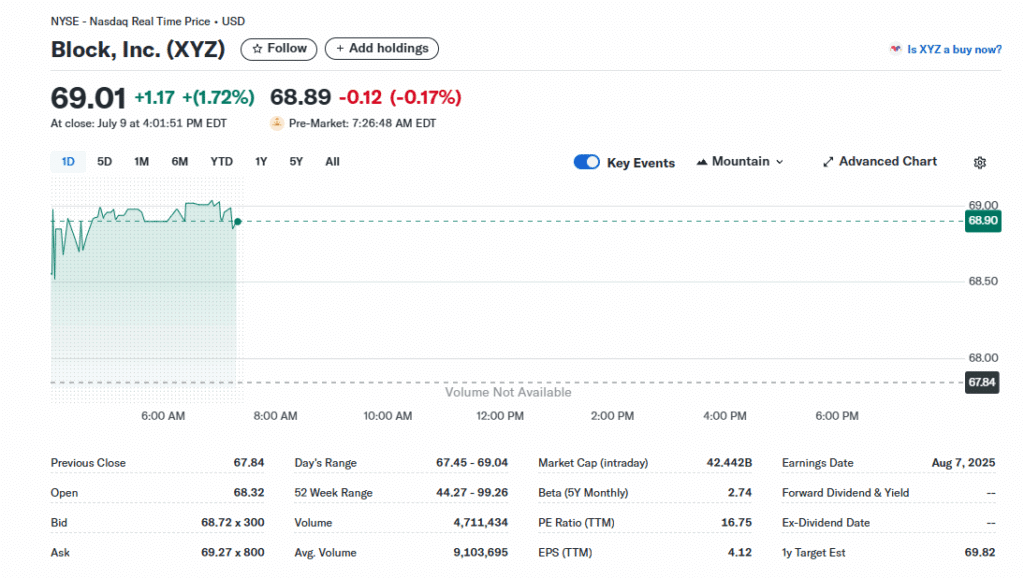1024x578 pixels.
Task: Switch chart to 6M range
Action: pyautogui.click(x=180, y=161)
